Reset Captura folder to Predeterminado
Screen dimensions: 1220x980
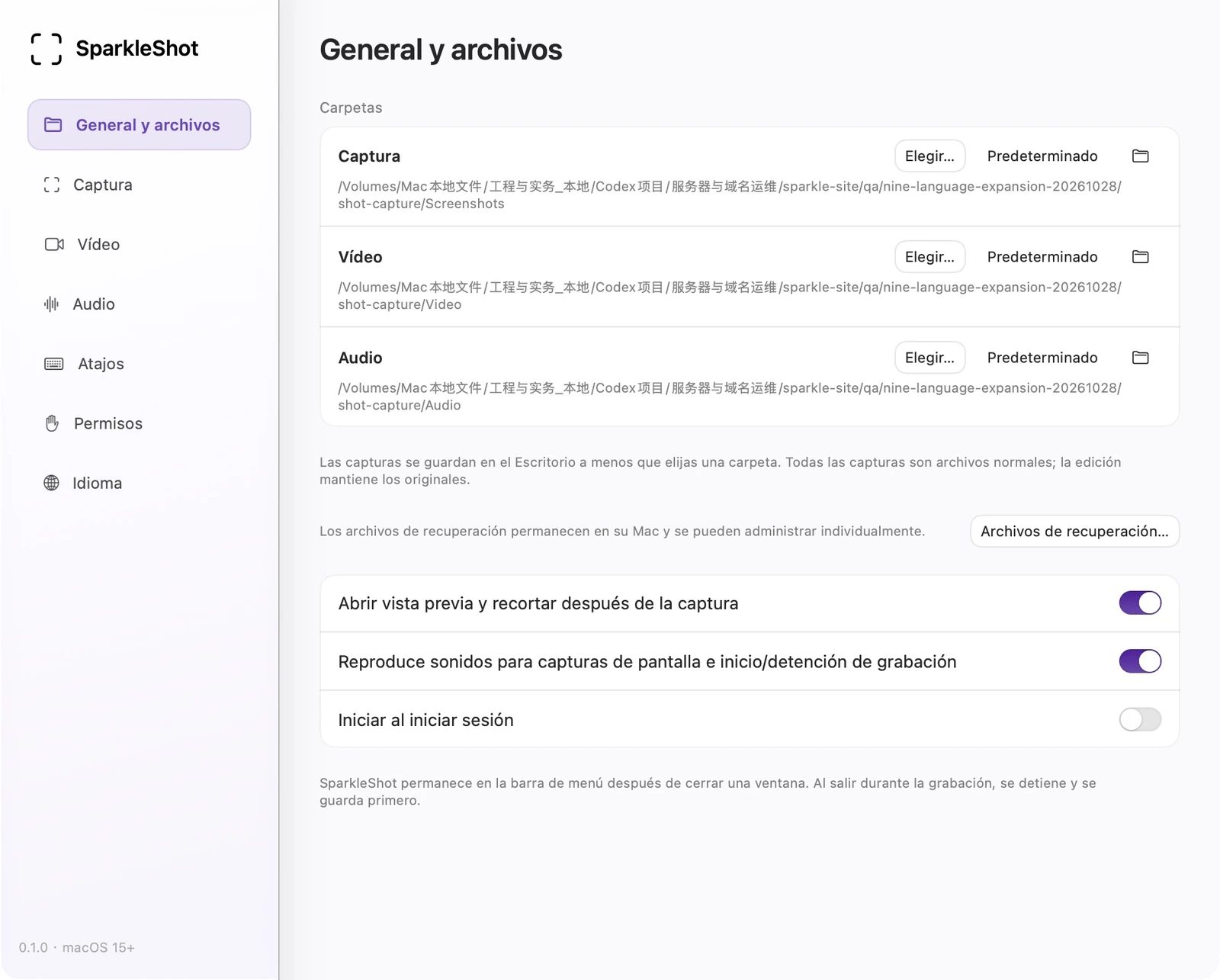pos(1042,156)
